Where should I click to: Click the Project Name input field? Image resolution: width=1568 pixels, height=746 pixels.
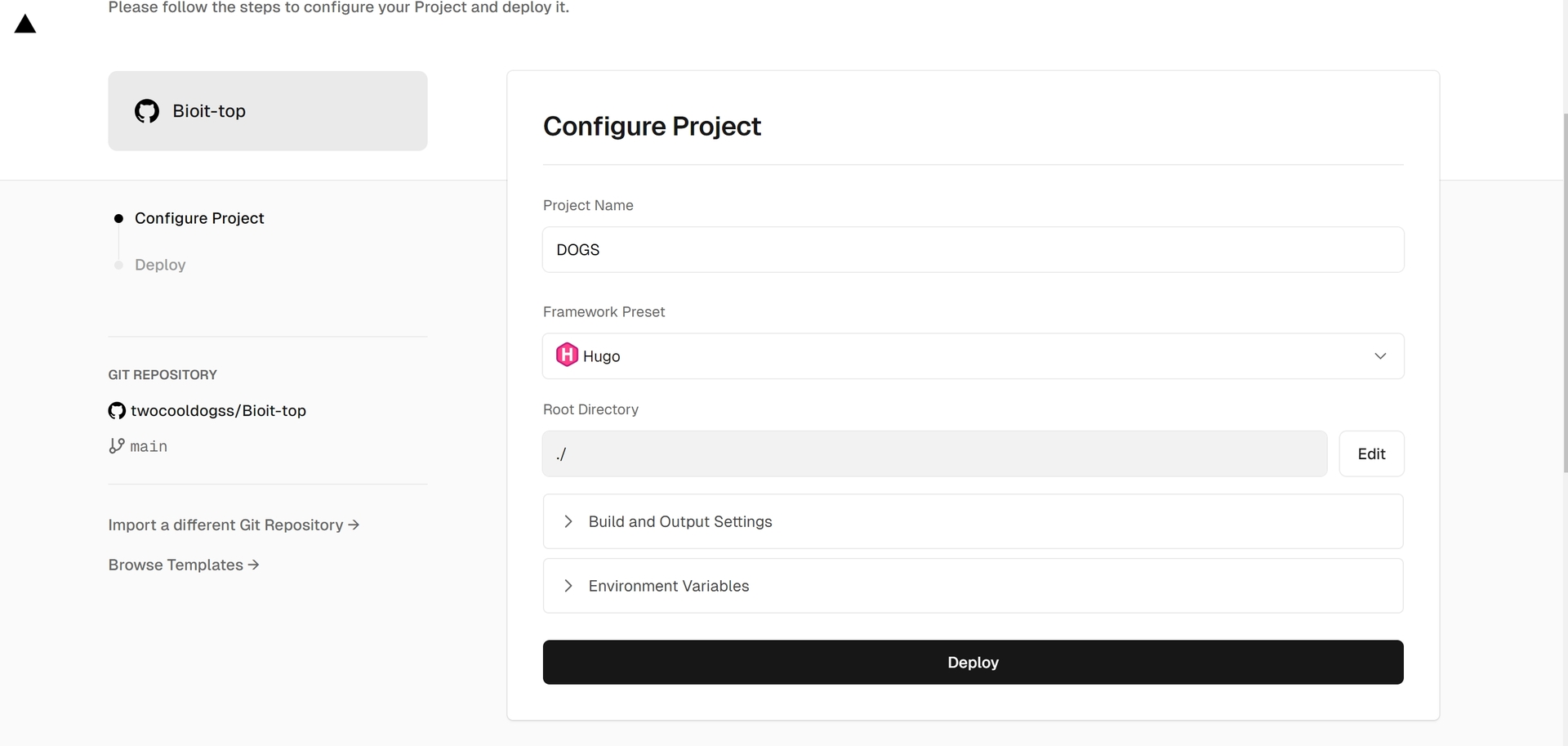coord(972,250)
